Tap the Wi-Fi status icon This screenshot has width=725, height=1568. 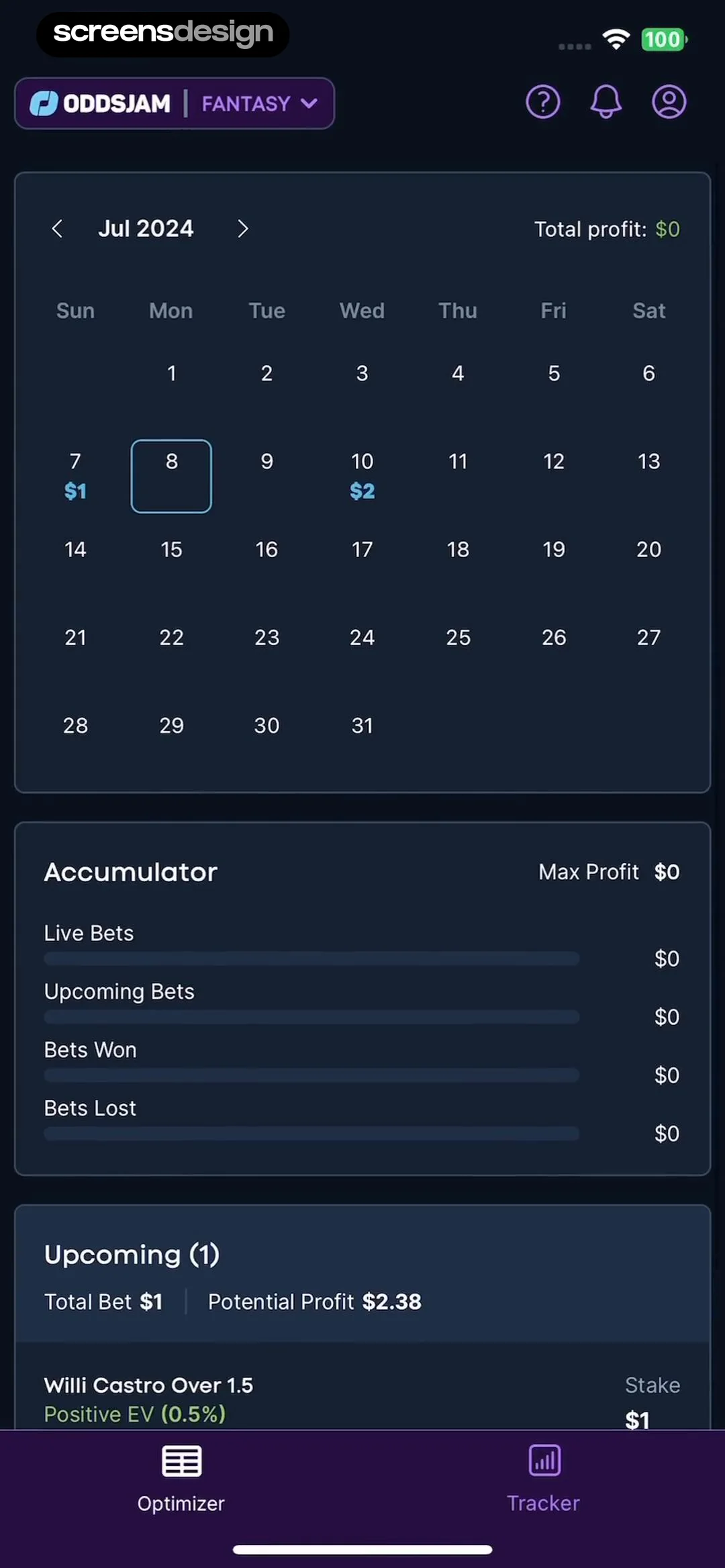[616, 39]
